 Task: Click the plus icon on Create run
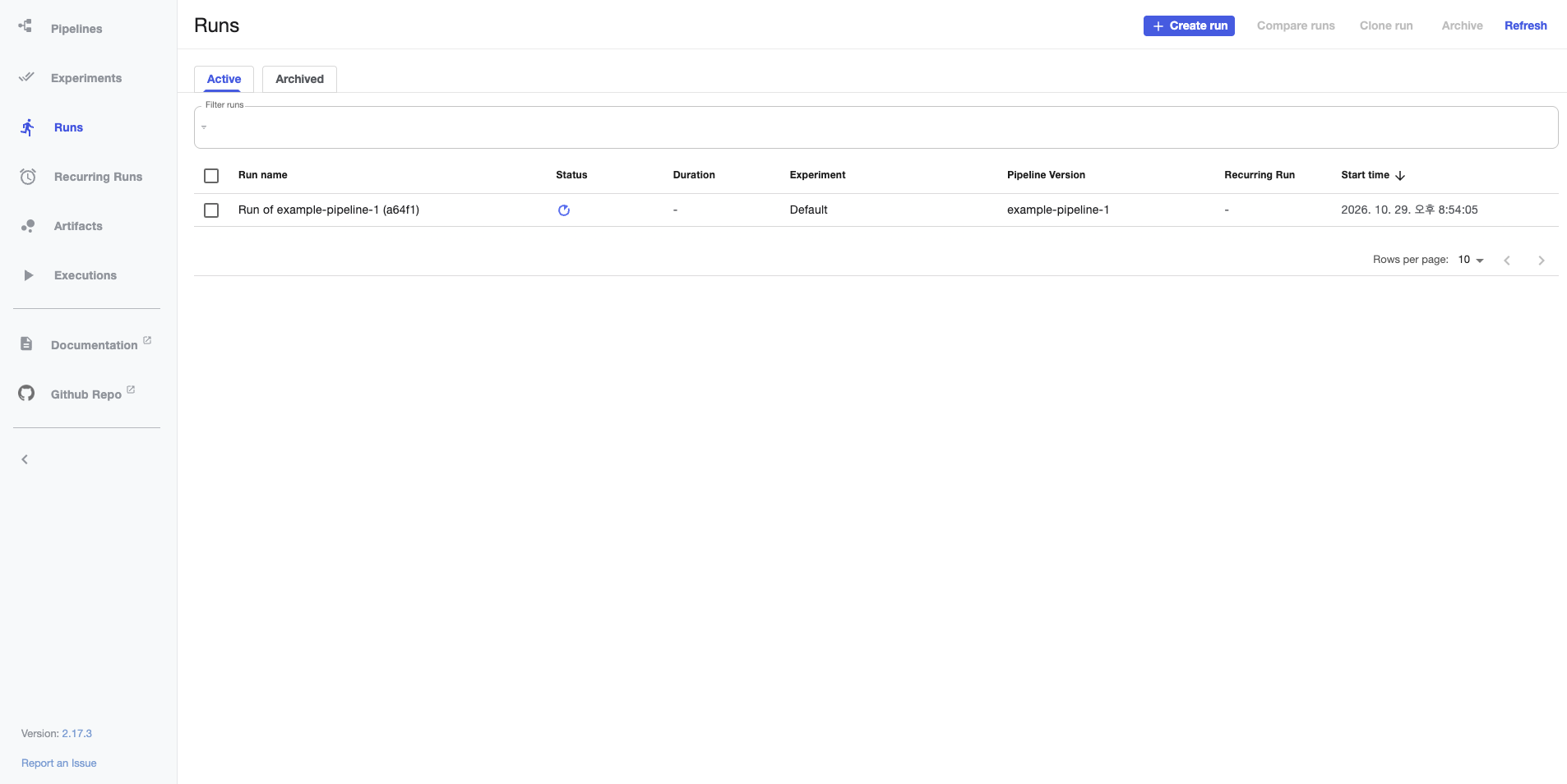click(1158, 26)
